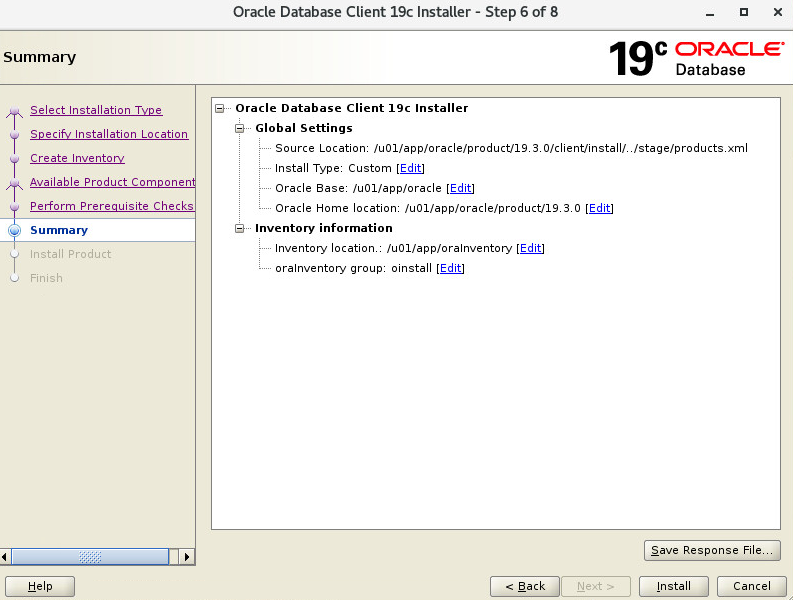
Task: Open Help for the installer
Action: [40, 586]
